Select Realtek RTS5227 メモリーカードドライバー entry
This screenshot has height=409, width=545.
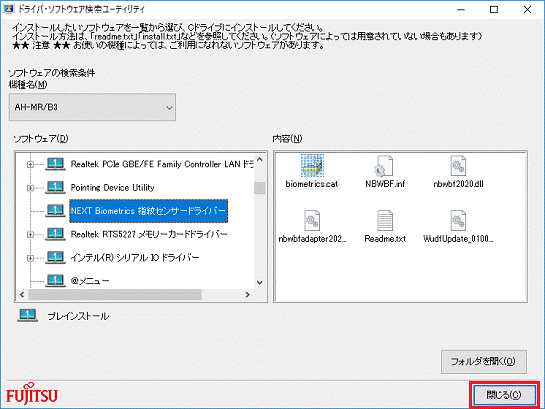[x=149, y=234]
